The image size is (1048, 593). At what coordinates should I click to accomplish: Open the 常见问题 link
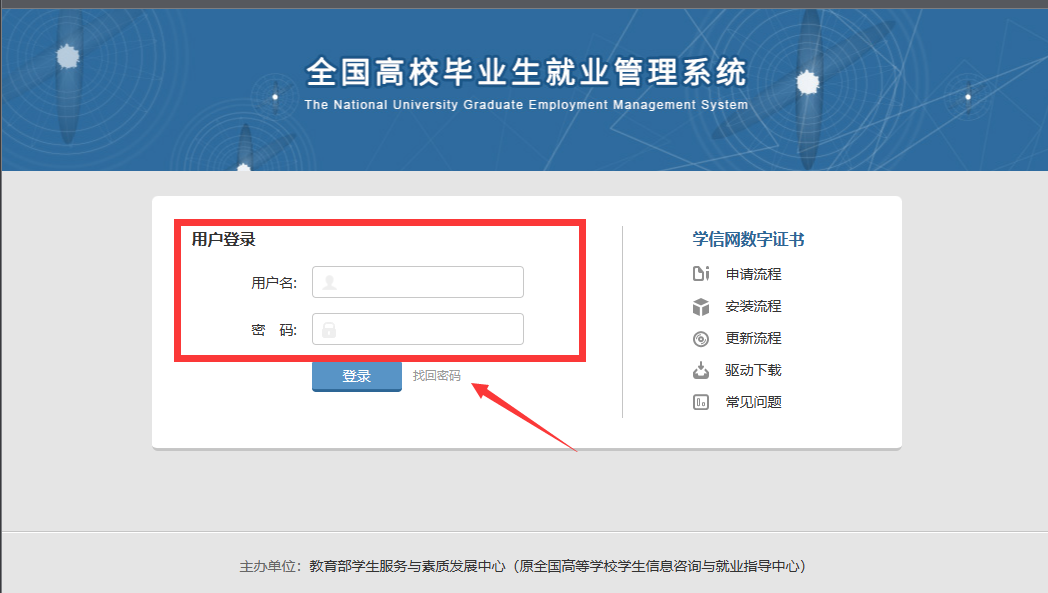(x=753, y=402)
